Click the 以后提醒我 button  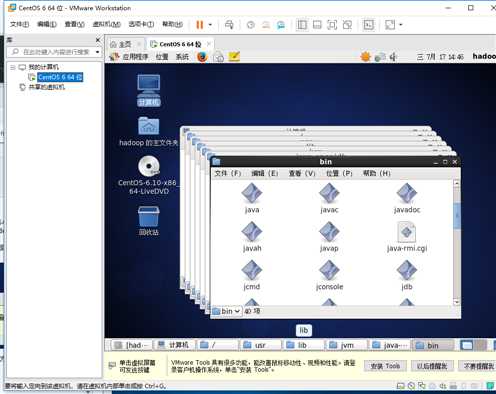point(432,366)
